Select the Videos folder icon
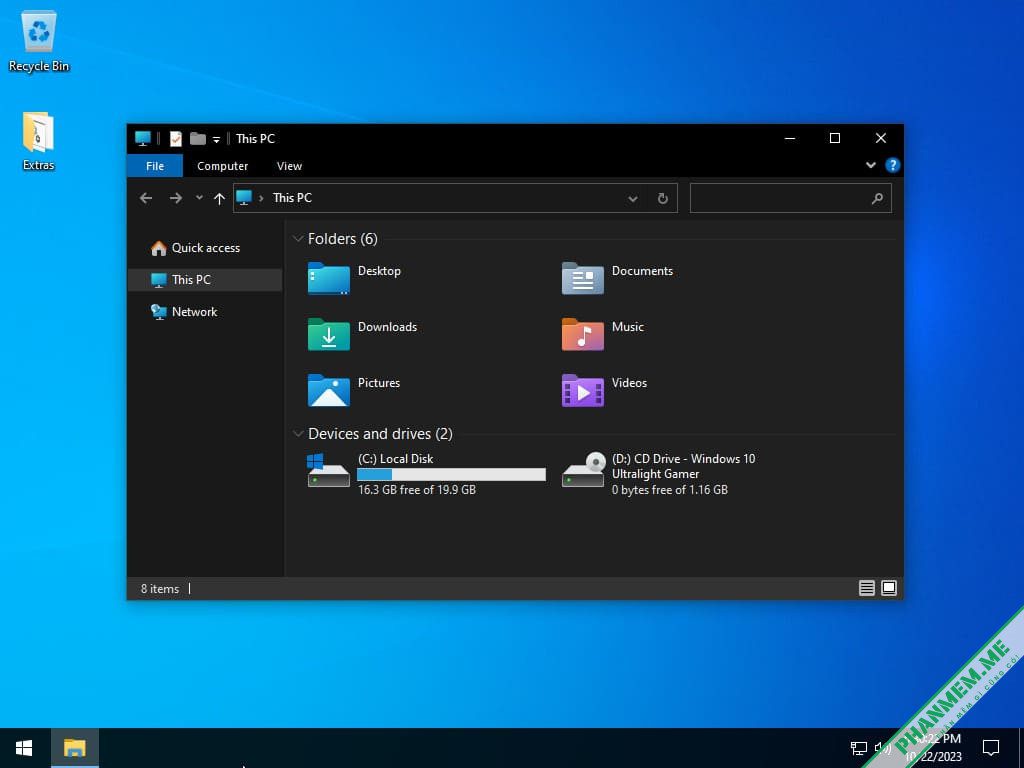This screenshot has height=768, width=1024. (583, 391)
